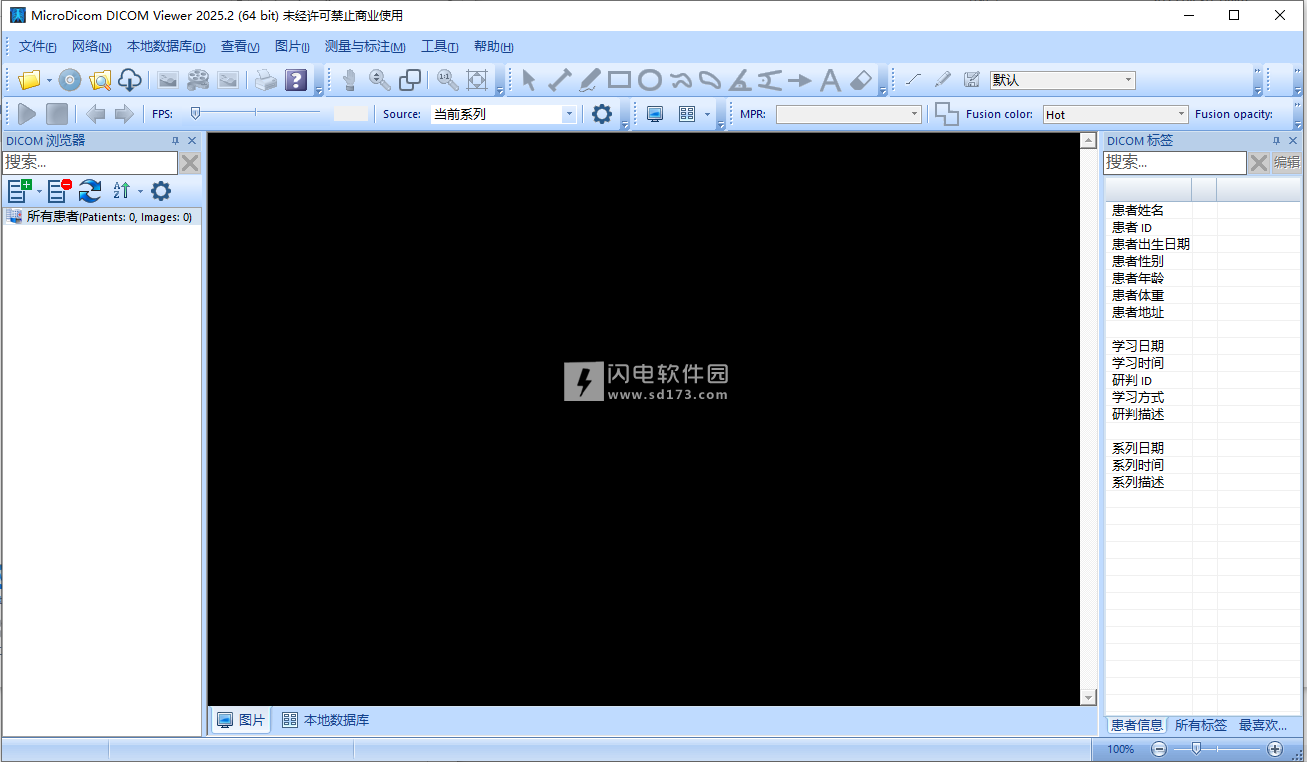This screenshot has height=762, width=1307.
Task: Open the 本地数据库 menu
Action: point(166,46)
